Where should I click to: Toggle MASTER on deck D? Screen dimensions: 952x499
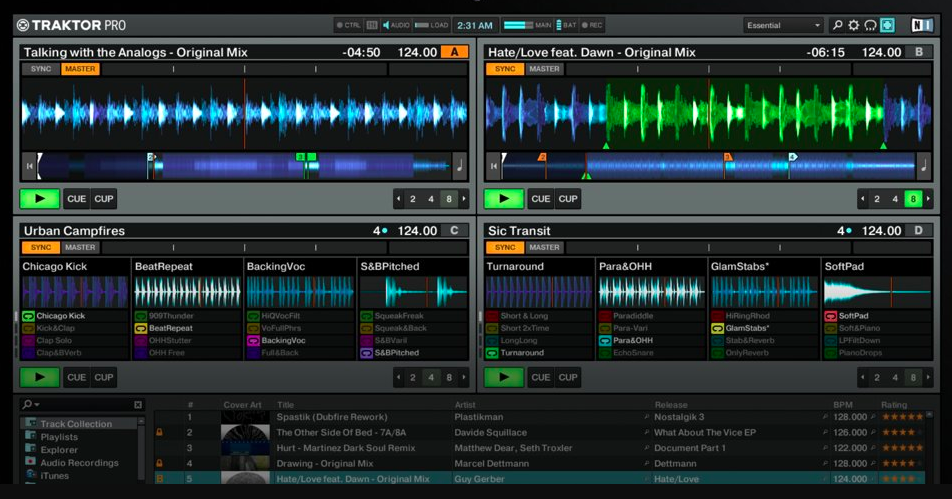coord(544,247)
